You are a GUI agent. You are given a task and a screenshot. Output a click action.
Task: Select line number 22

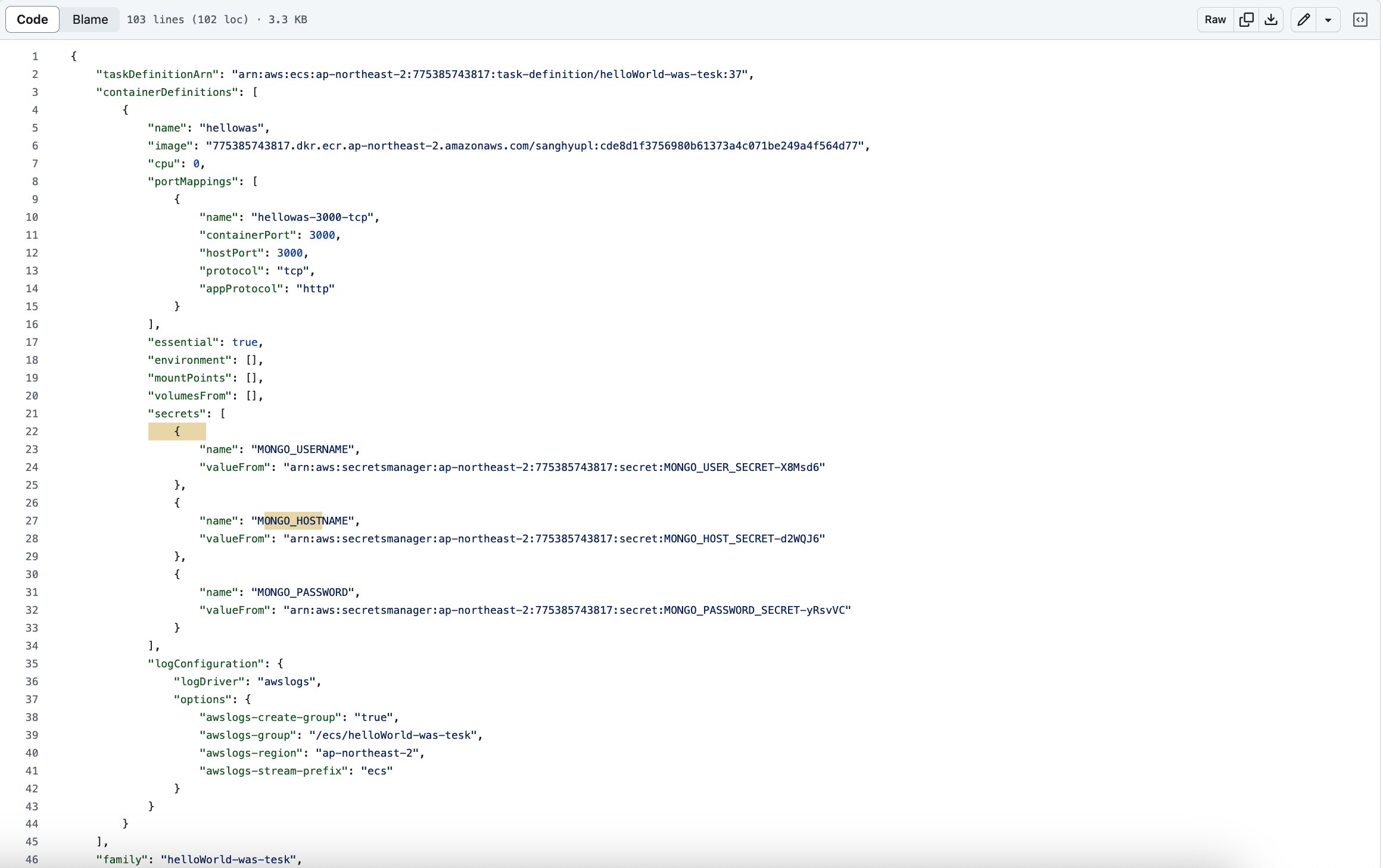pyautogui.click(x=32, y=432)
